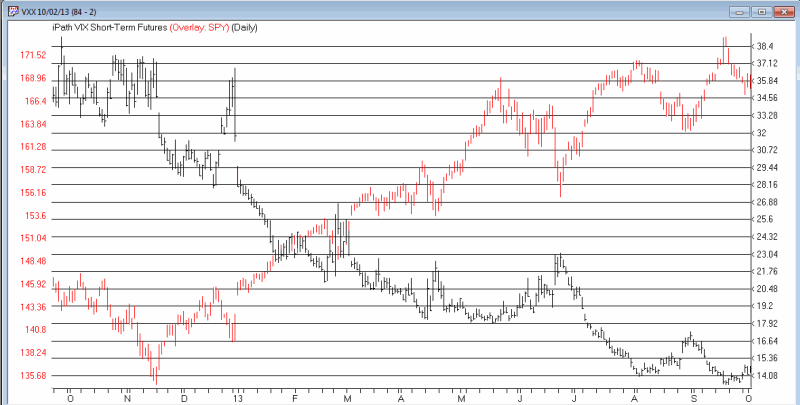Click the 28.16 right axis value

point(767,185)
